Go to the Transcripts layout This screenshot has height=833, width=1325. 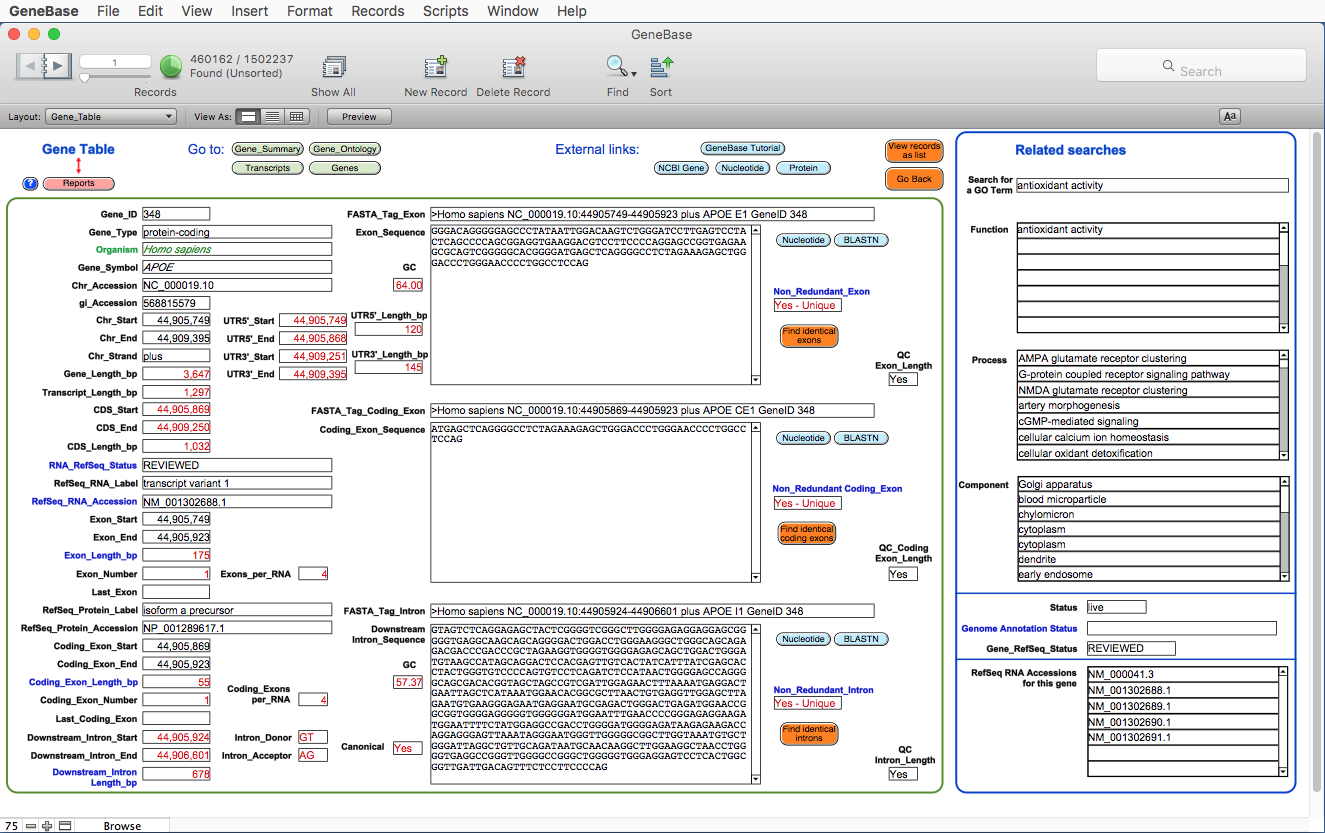267,168
